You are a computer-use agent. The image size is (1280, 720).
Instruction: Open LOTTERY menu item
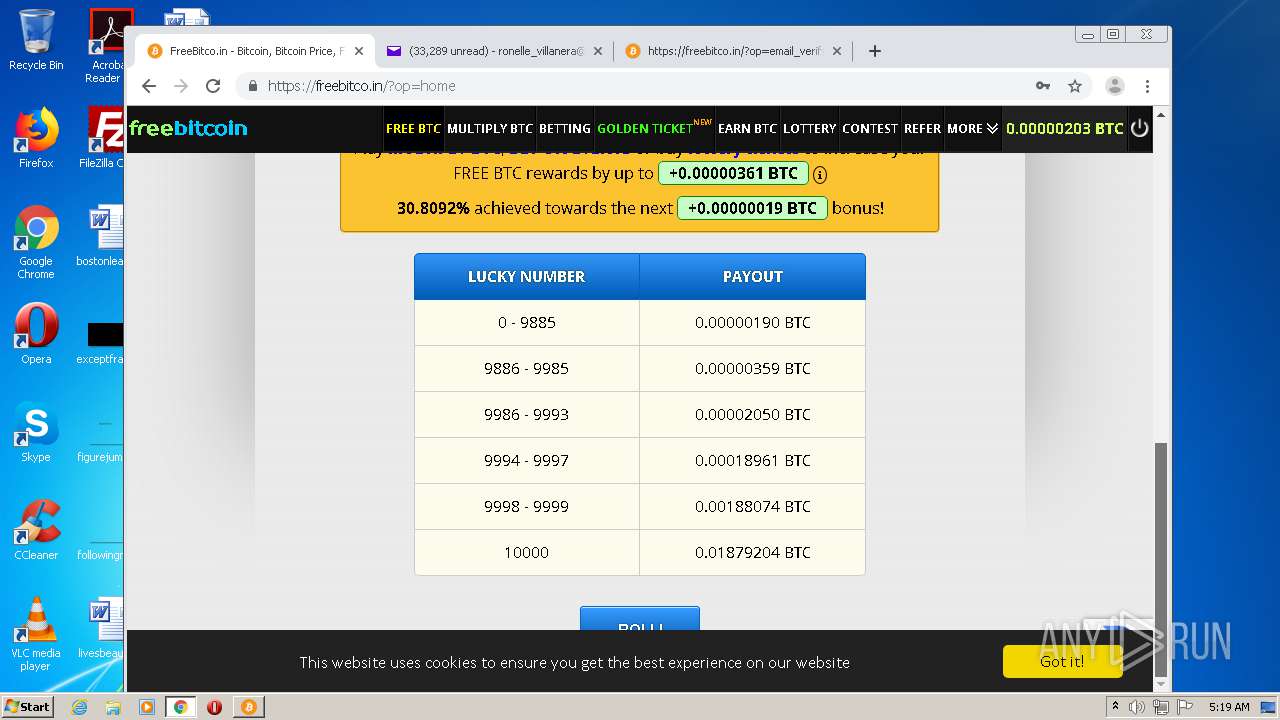tap(809, 128)
